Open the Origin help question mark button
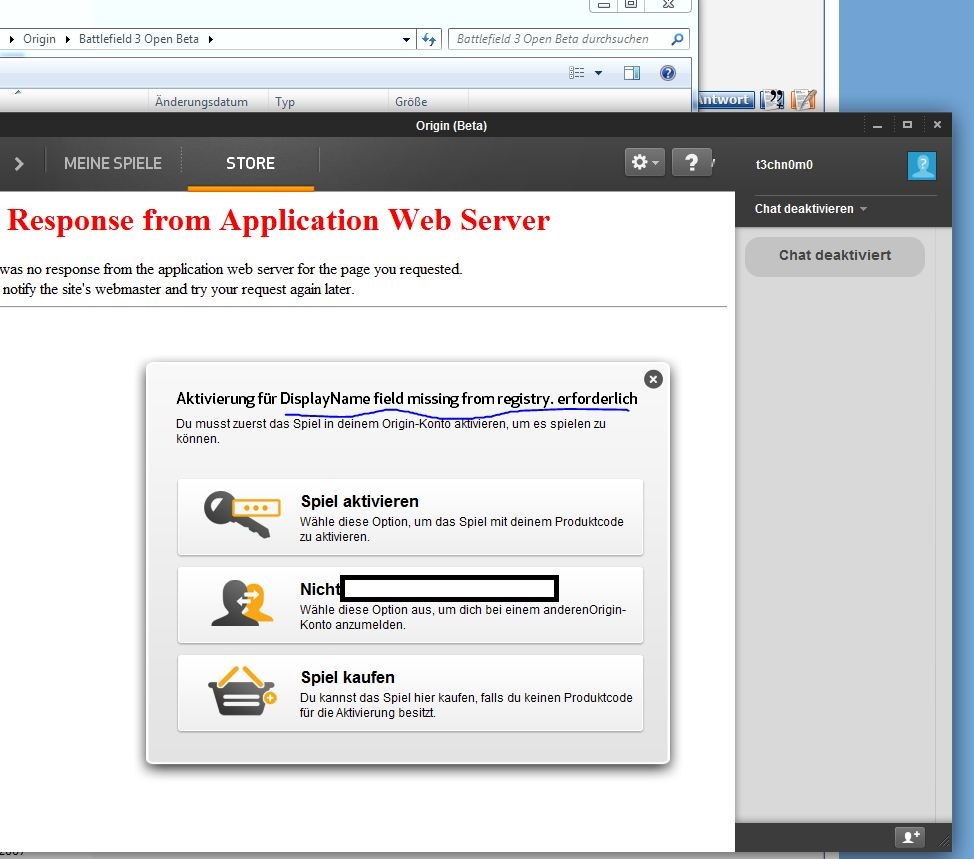 point(691,163)
